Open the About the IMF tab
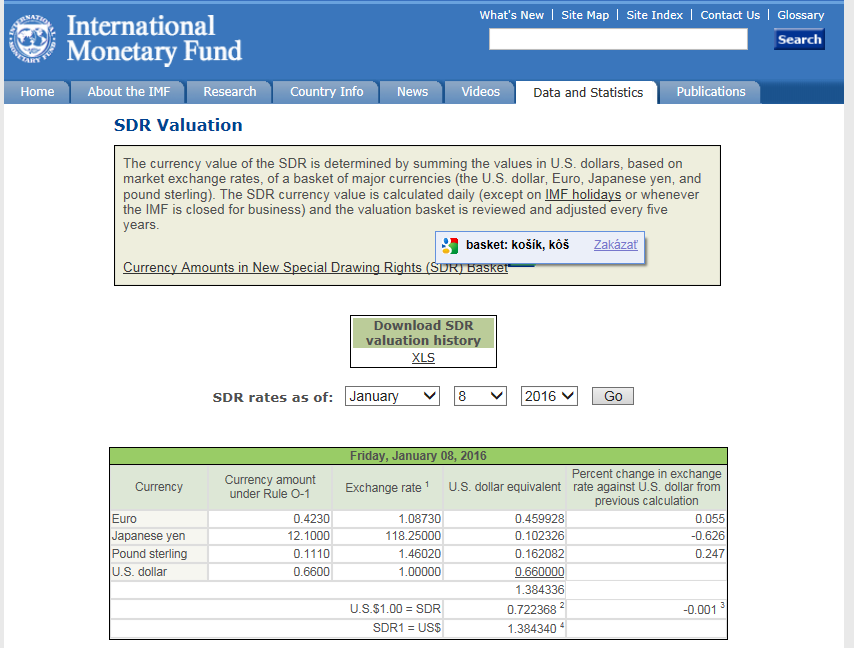 click(x=129, y=92)
